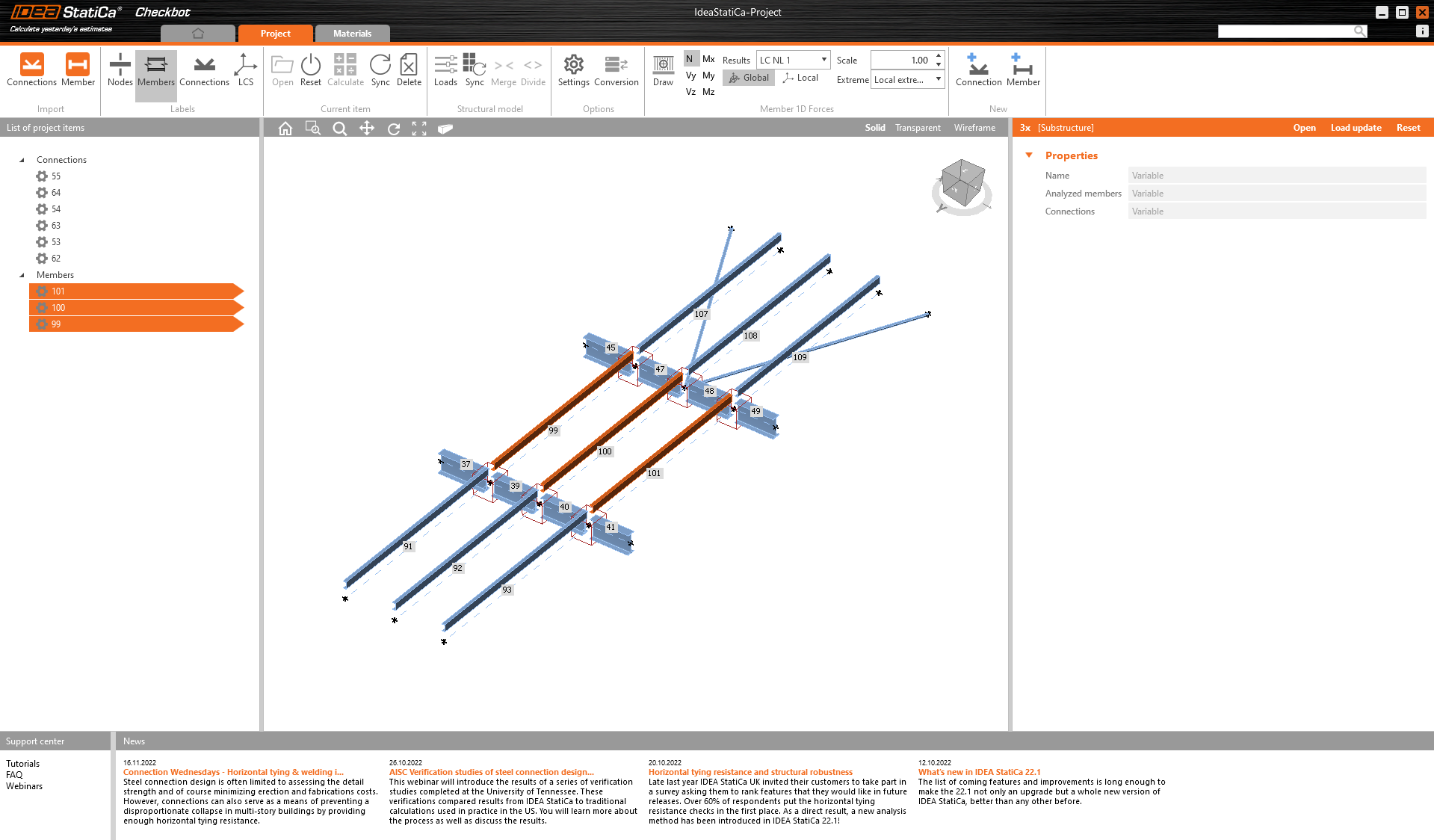Click the Divide members icon
The height and width of the screenshot is (840, 1434).
click(x=533, y=66)
